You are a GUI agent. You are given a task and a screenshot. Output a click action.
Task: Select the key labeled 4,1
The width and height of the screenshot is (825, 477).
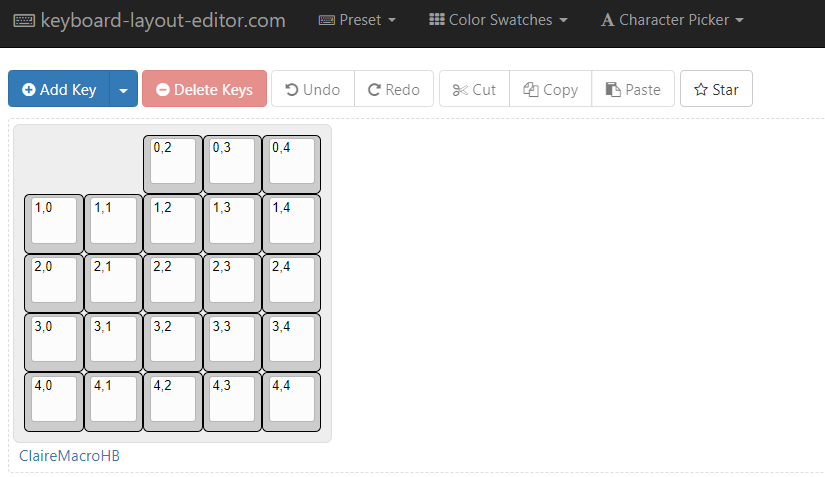(x=114, y=402)
